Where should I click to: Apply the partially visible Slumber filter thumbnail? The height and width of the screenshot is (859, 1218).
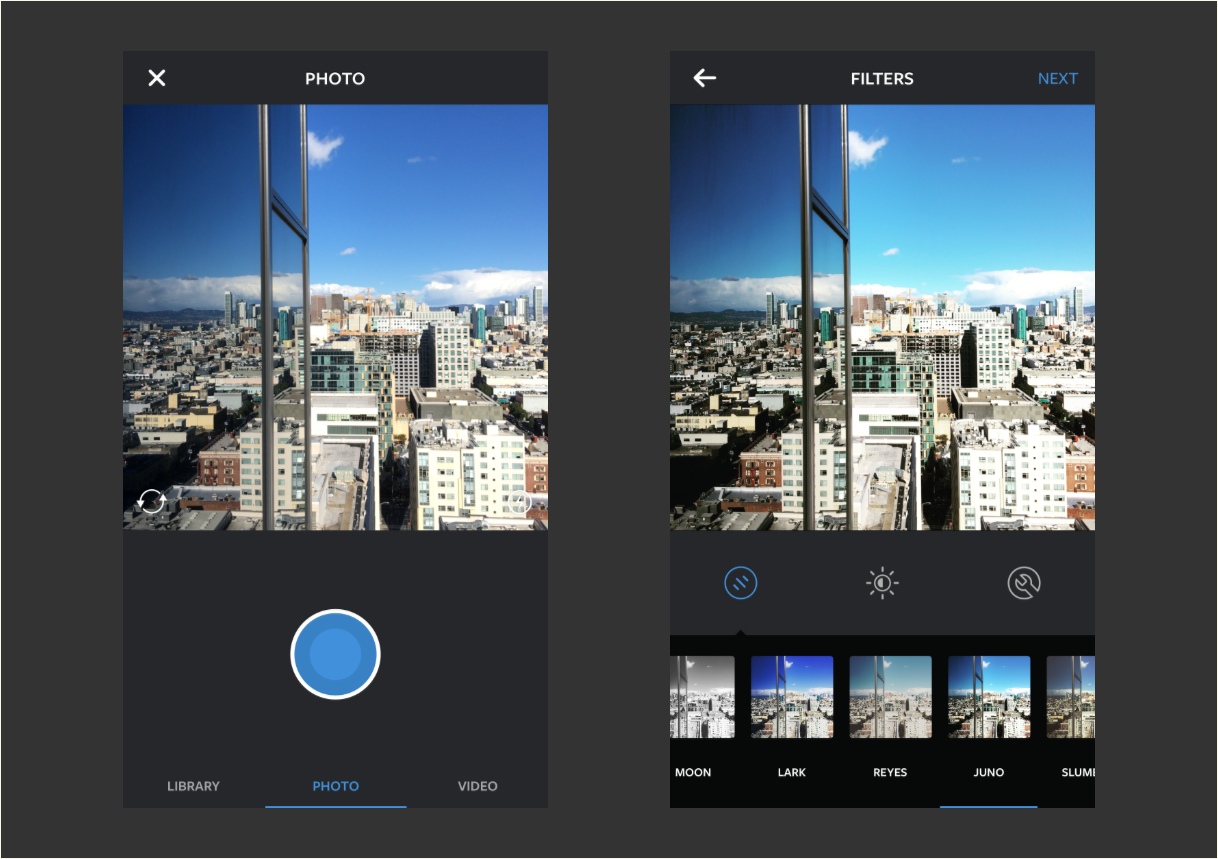click(1071, 697)
